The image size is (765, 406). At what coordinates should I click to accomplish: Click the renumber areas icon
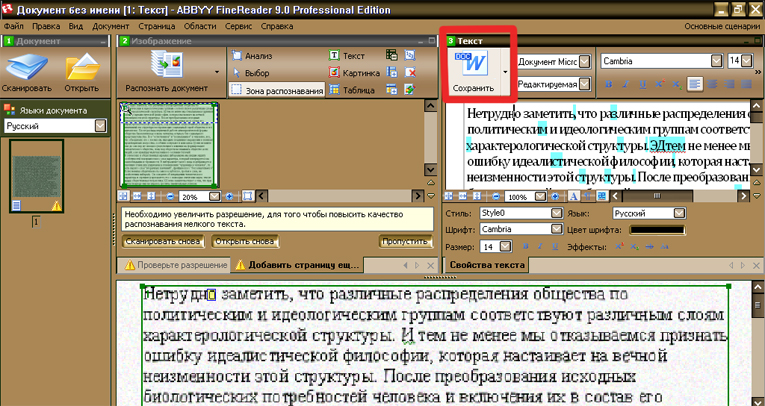[x=410, y=55]
